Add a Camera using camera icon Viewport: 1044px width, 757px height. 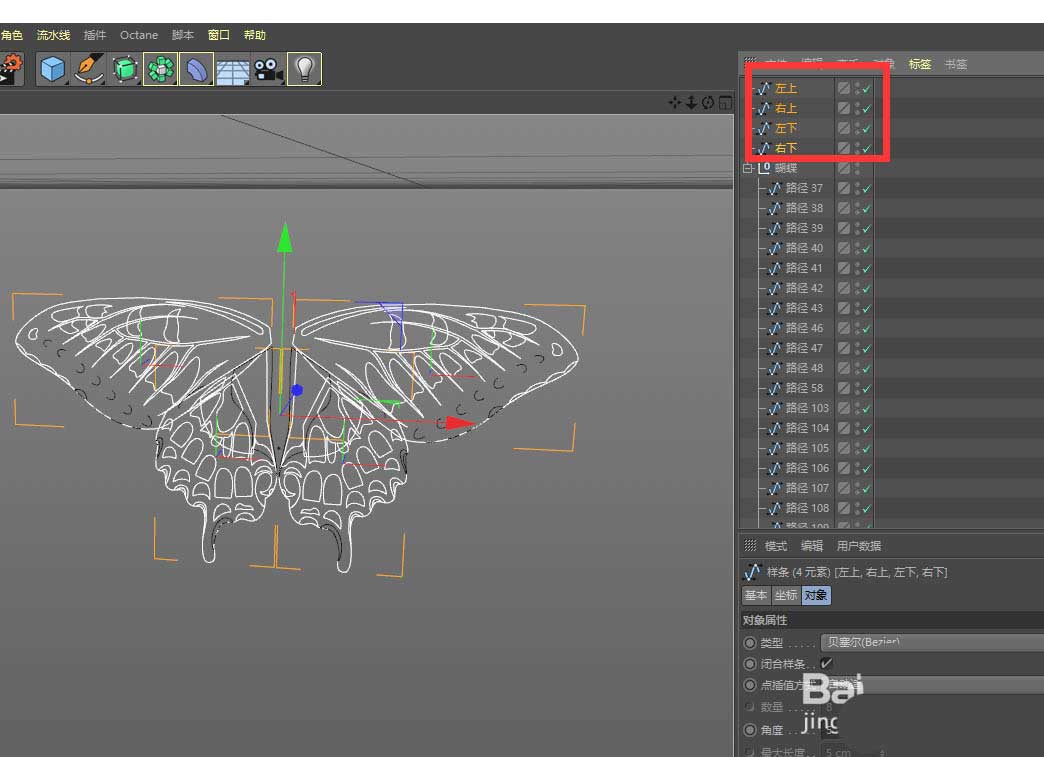pos(267,69)
